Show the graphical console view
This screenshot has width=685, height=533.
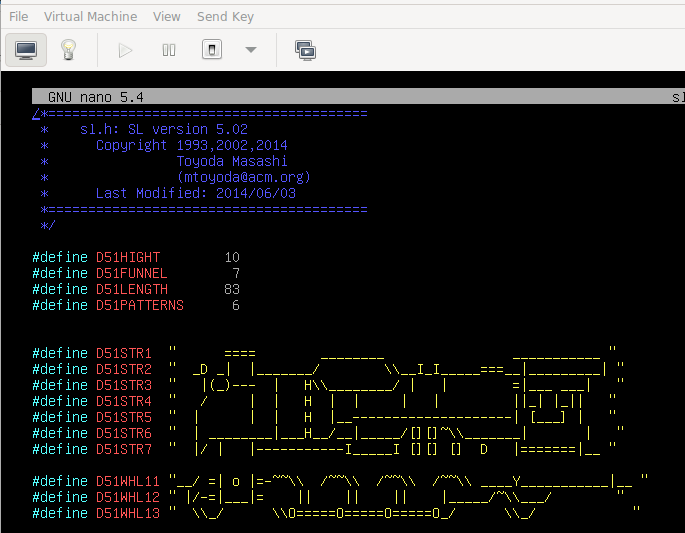coord(27,50)
